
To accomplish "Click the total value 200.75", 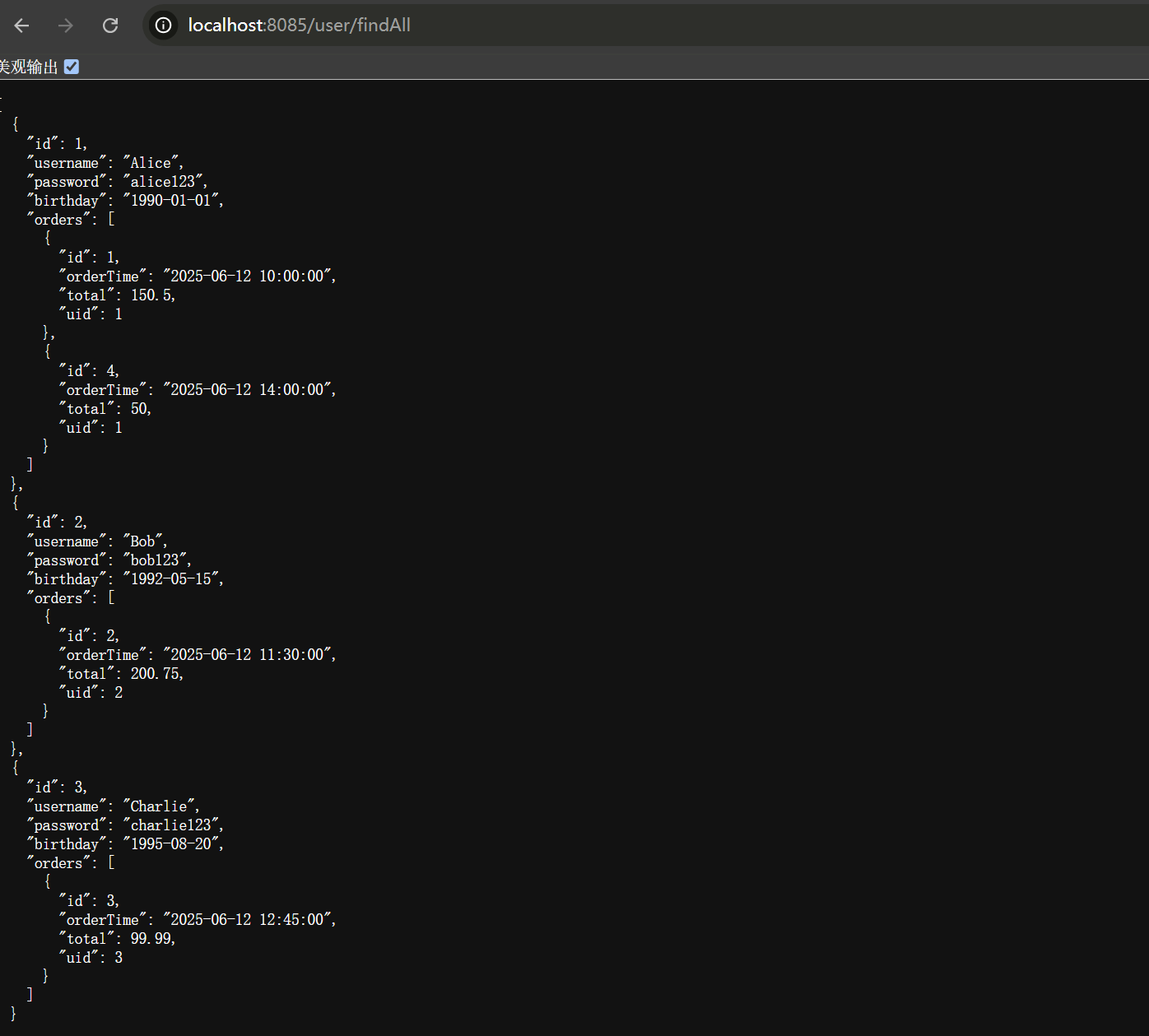I will [156, 674].
